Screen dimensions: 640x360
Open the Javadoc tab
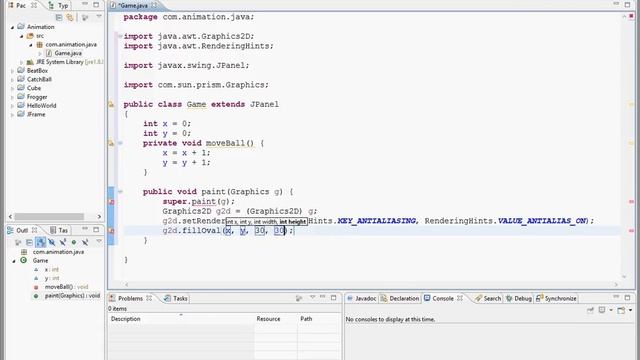362,298
